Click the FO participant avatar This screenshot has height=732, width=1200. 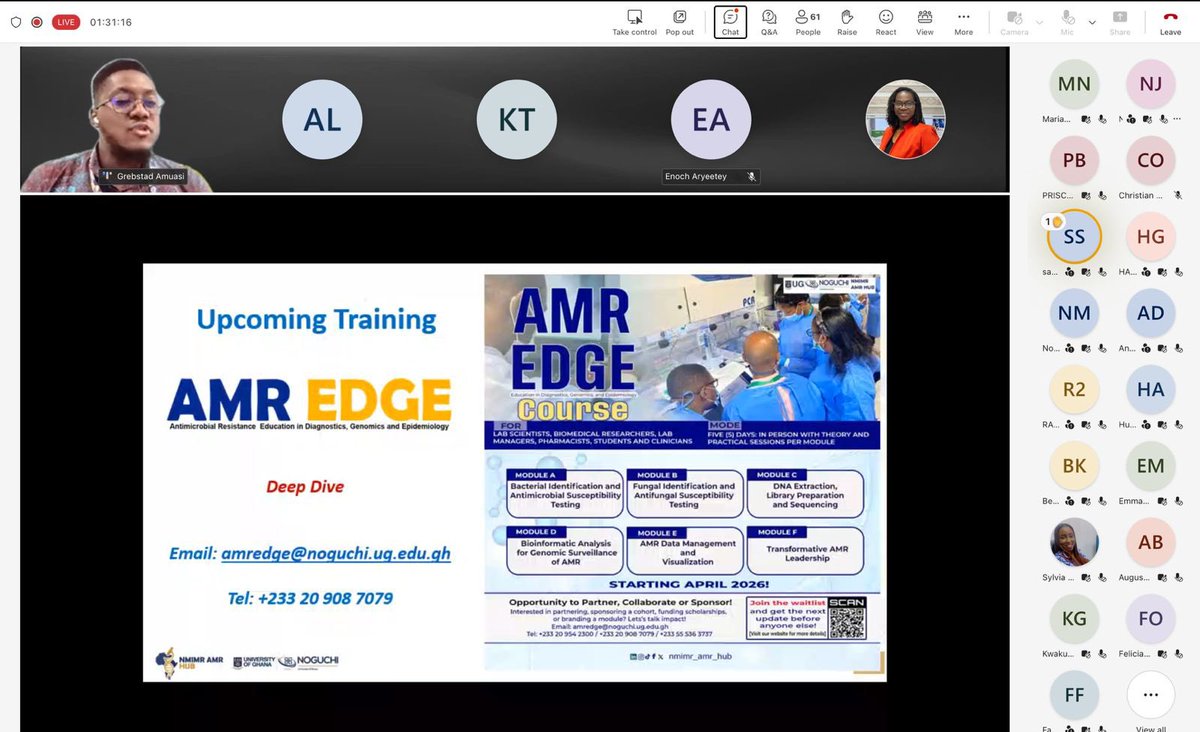point(1151,619)
